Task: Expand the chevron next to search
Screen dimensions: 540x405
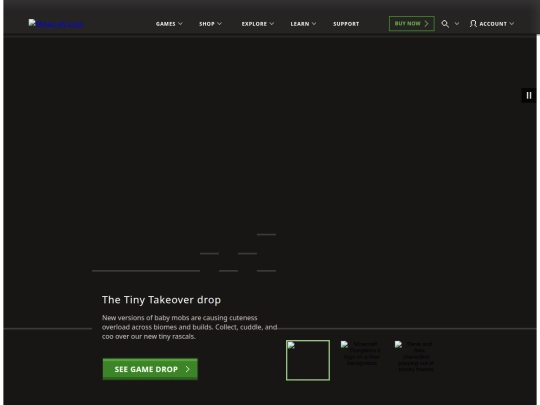Action: point(457,24)
